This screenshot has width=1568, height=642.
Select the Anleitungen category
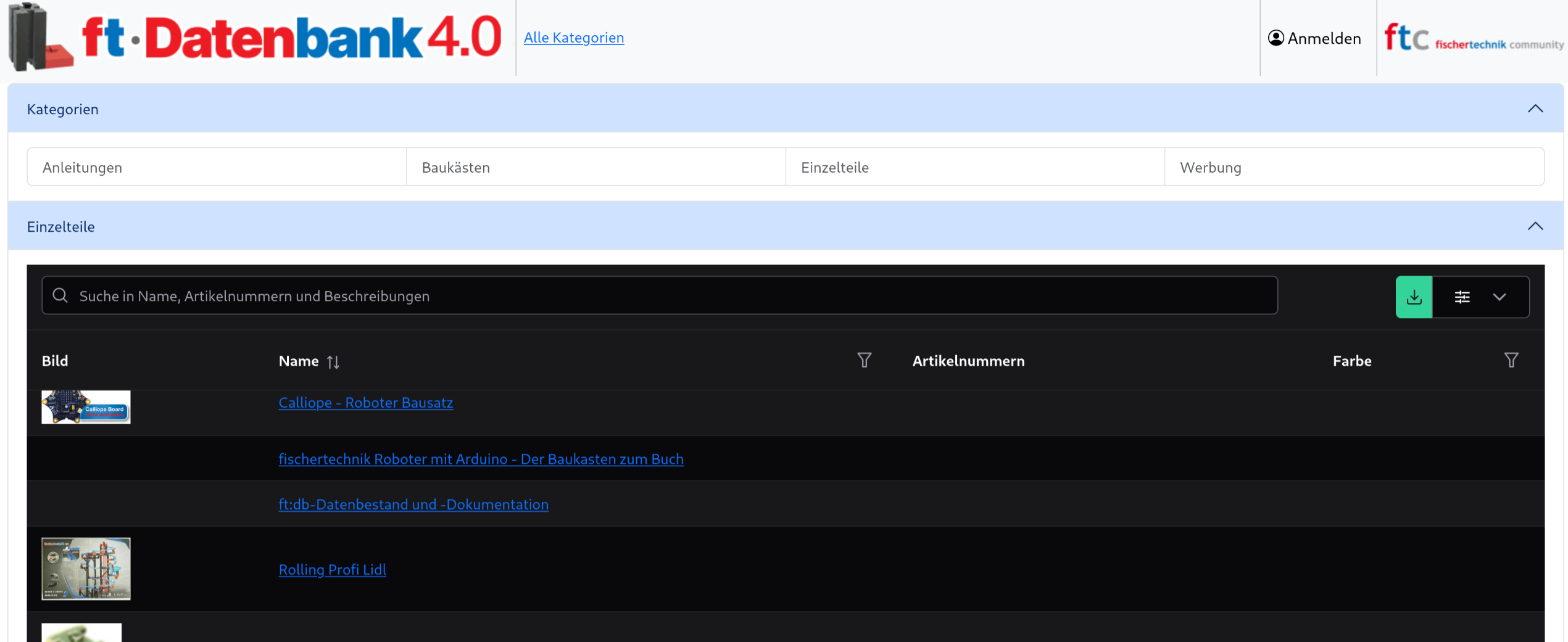point(217,167)
